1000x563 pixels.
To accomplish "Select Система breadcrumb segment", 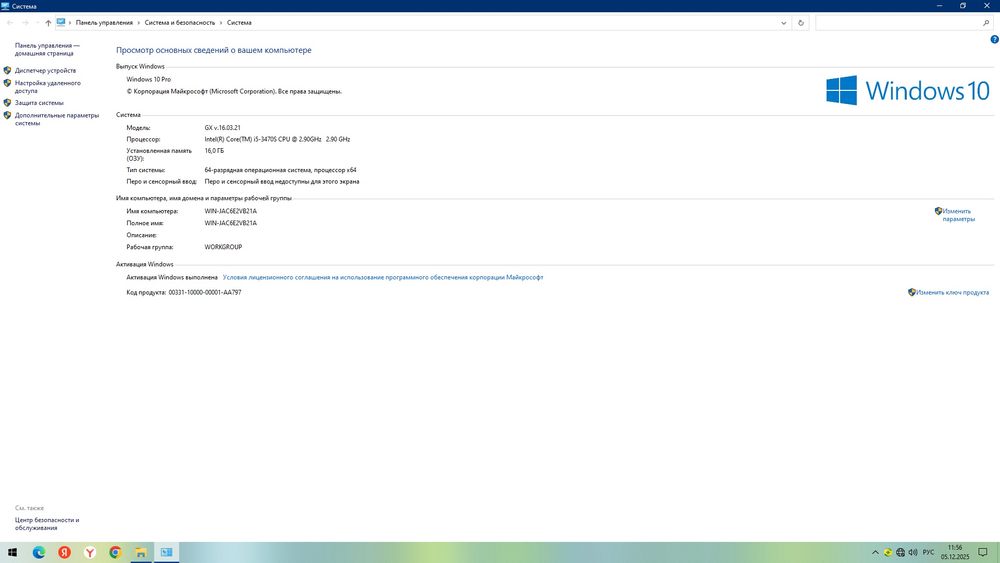I will [x=239, y=22].
